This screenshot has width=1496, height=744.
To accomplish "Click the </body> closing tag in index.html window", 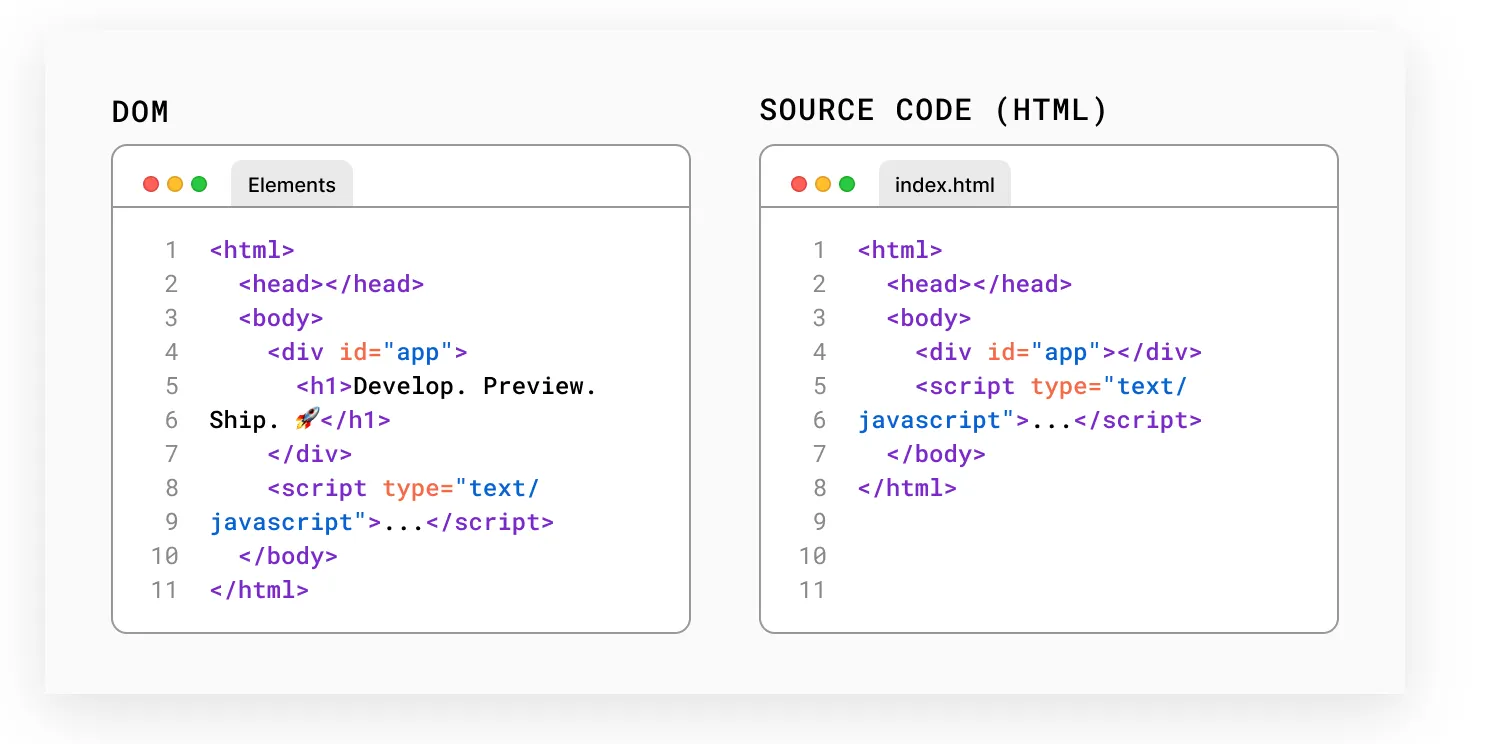I will 936,454.
